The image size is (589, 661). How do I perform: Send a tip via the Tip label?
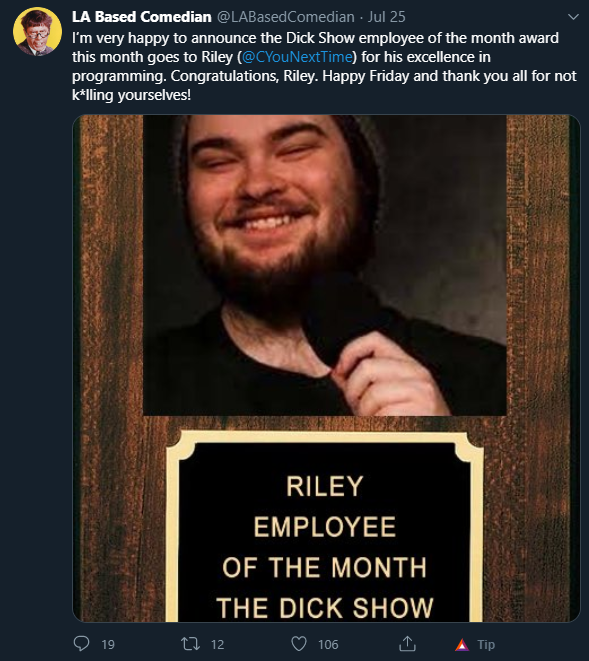coord(486,645)
